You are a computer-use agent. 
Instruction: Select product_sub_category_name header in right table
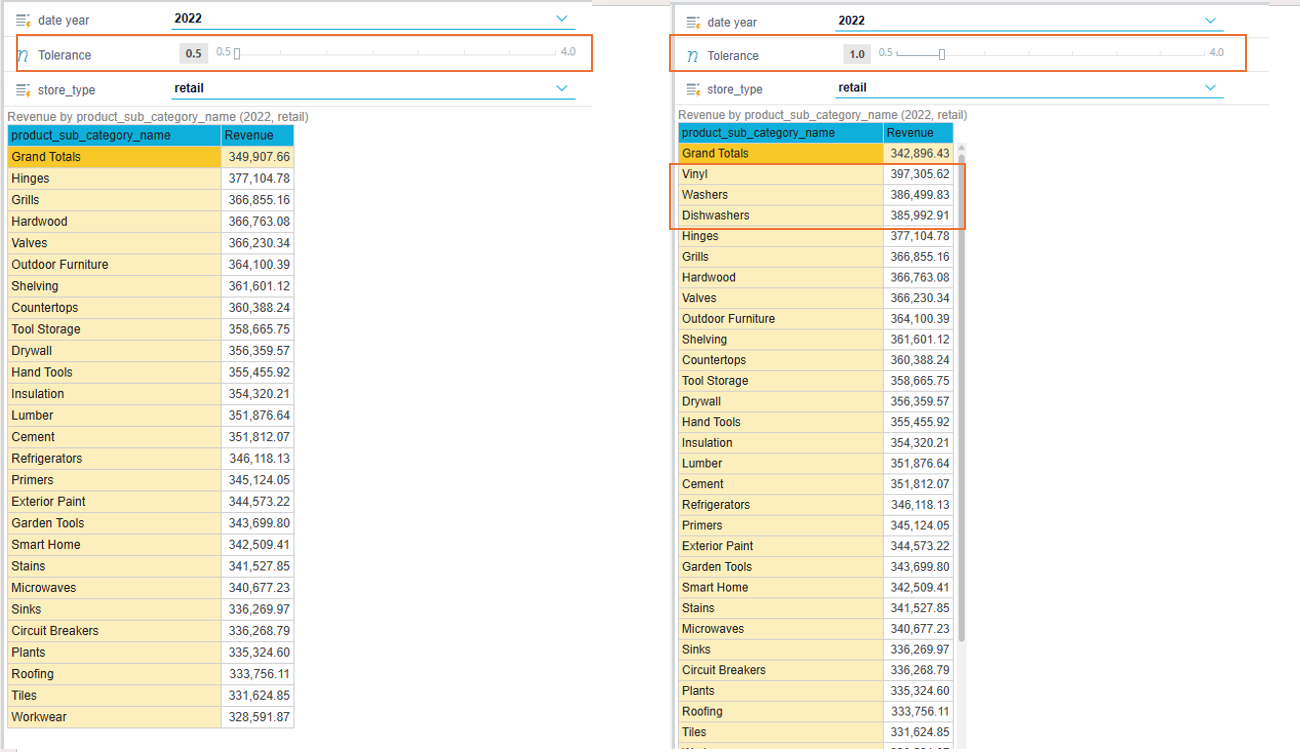780,133
